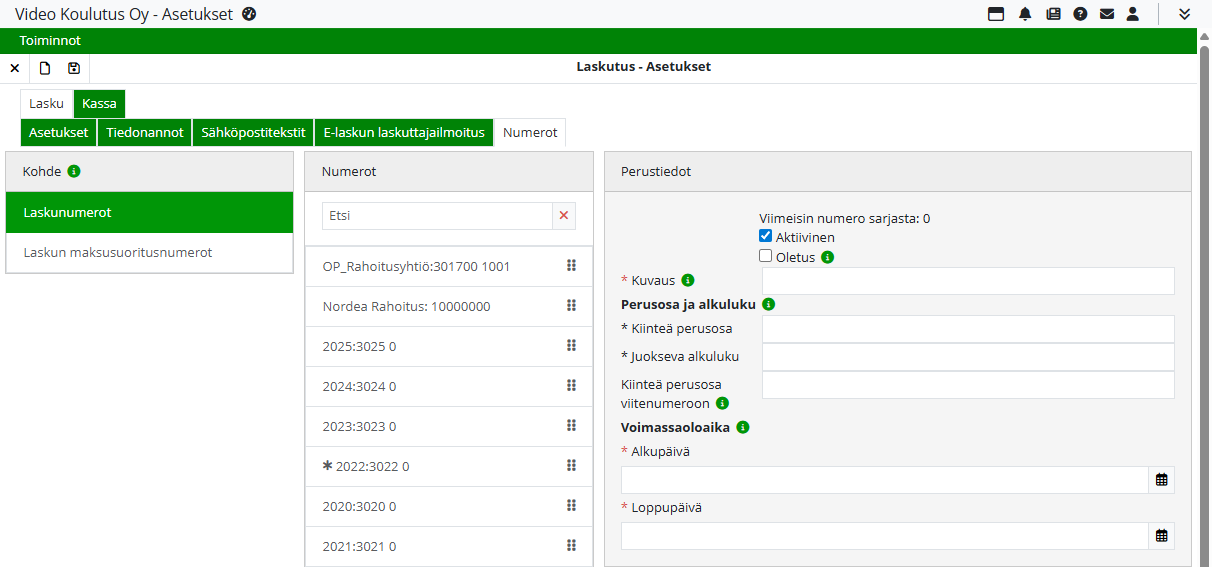This screenshot has height=567, width=1212.
Task: Click the new document icon
Action: pos(45,68)
